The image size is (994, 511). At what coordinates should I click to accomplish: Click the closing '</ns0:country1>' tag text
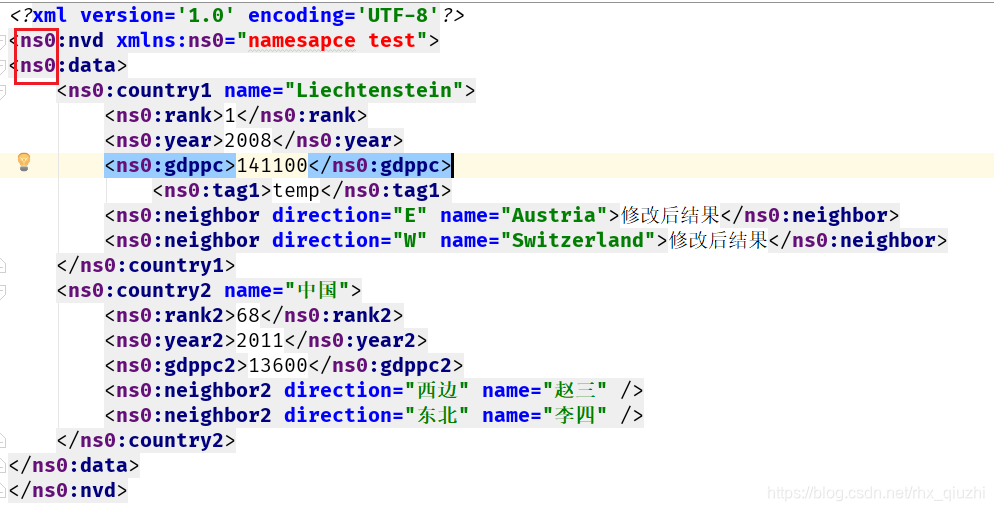click(x=146, y=266)
